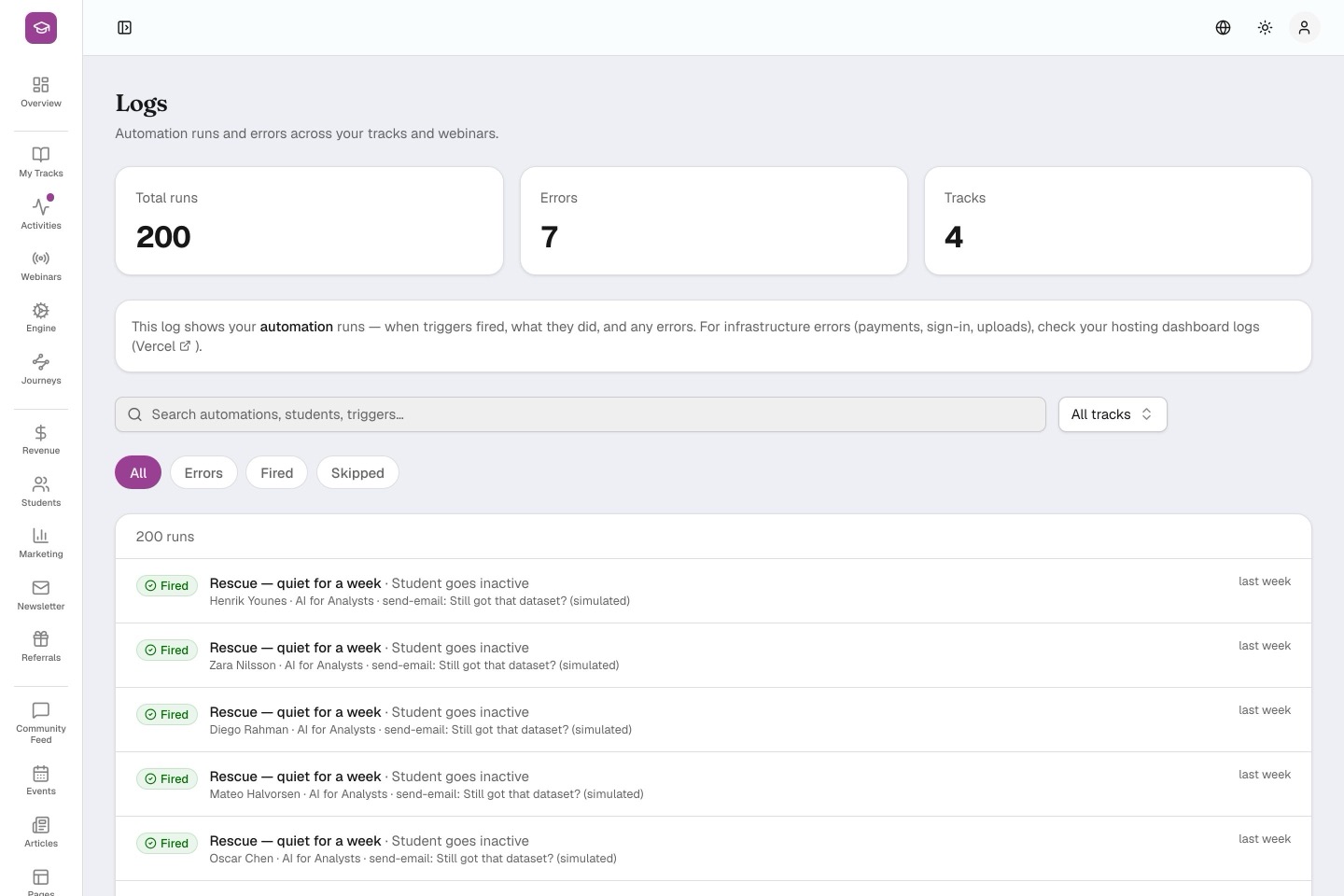Viewport: 1344px width, 896px height.
Task: Click Fired badge on Diego Rahman row
Action: pos(167,715)
